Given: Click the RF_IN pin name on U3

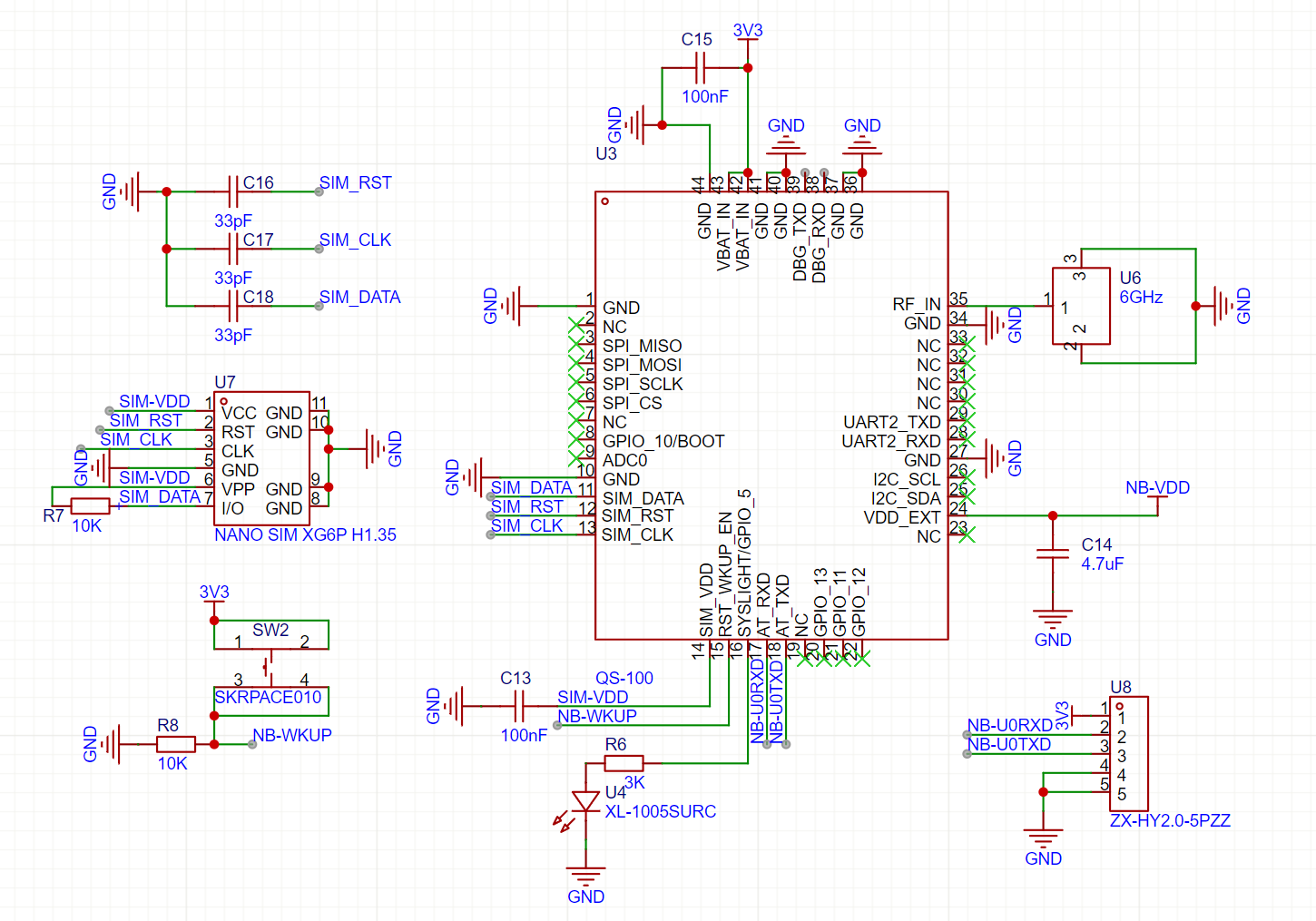Looking at the screenshot, I should pos(917,304).
